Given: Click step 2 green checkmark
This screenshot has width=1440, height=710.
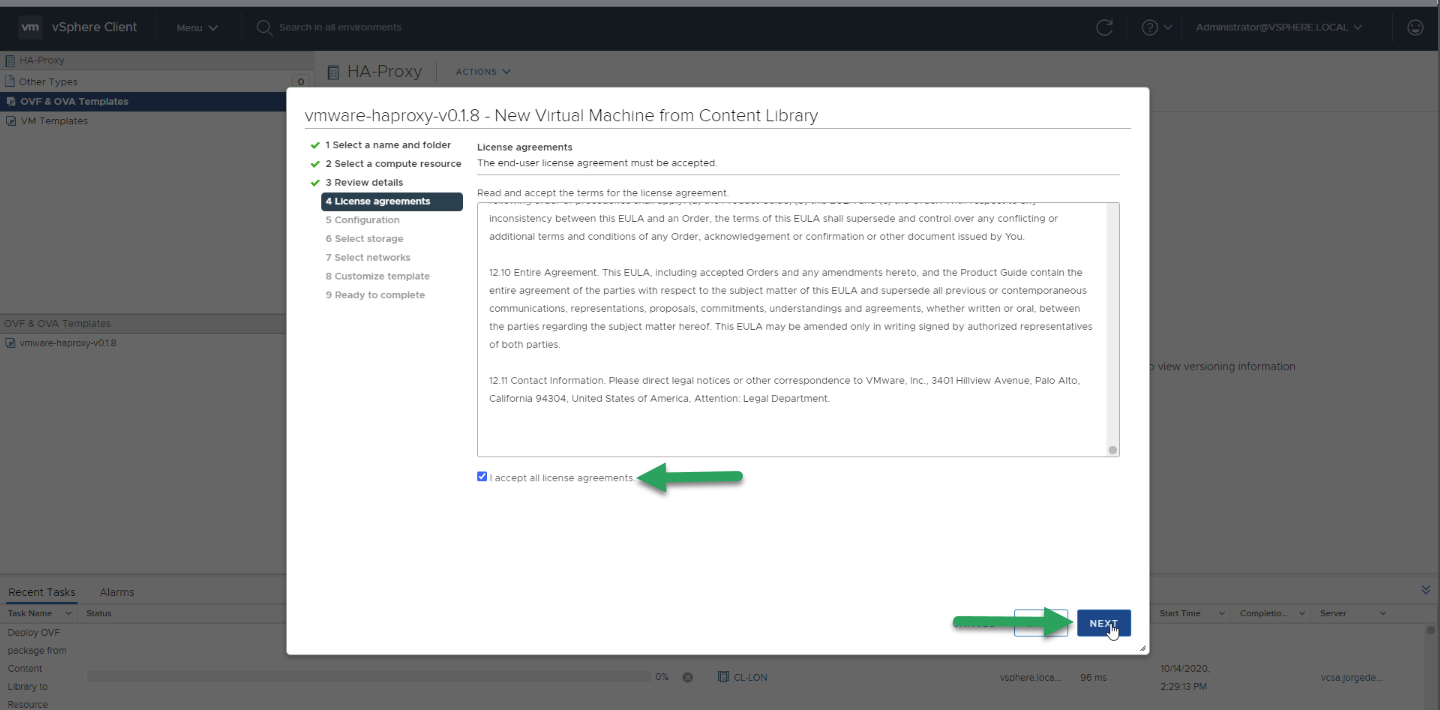Looking at the screenshot, I should (315, 164).
